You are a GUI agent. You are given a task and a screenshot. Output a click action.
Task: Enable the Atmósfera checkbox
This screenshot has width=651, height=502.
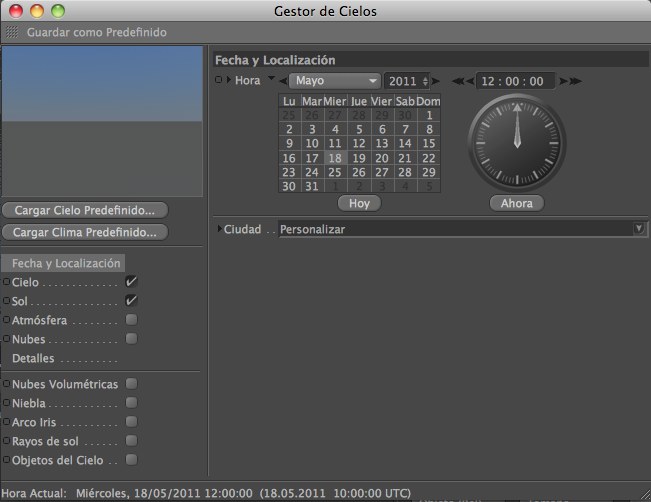click(x=131, y=320)
